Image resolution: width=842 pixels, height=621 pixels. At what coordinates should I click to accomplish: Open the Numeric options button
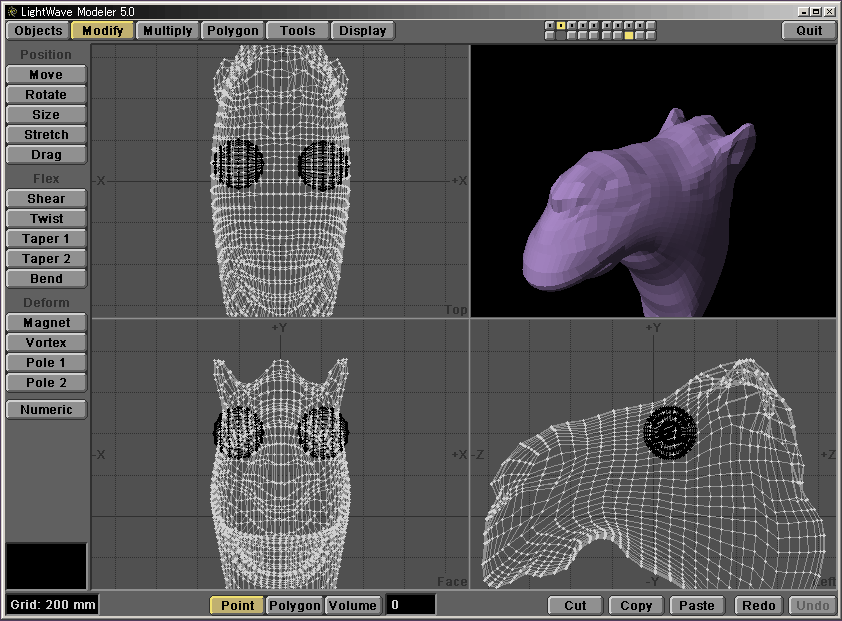point(46,409)
